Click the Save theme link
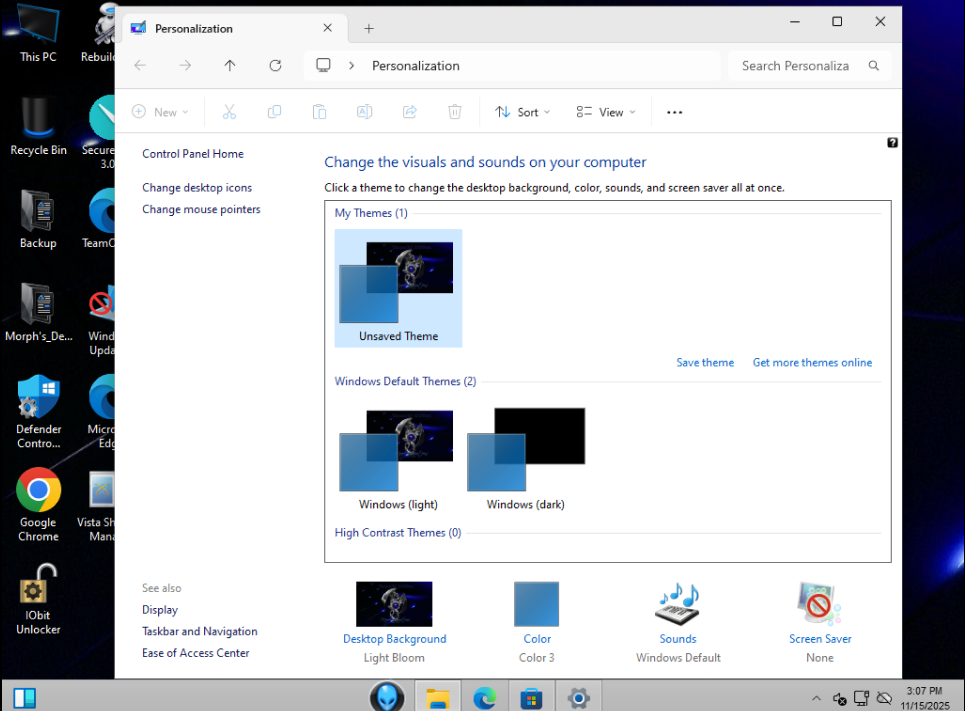This screenshot has width=965, height=711. [705, 363]
